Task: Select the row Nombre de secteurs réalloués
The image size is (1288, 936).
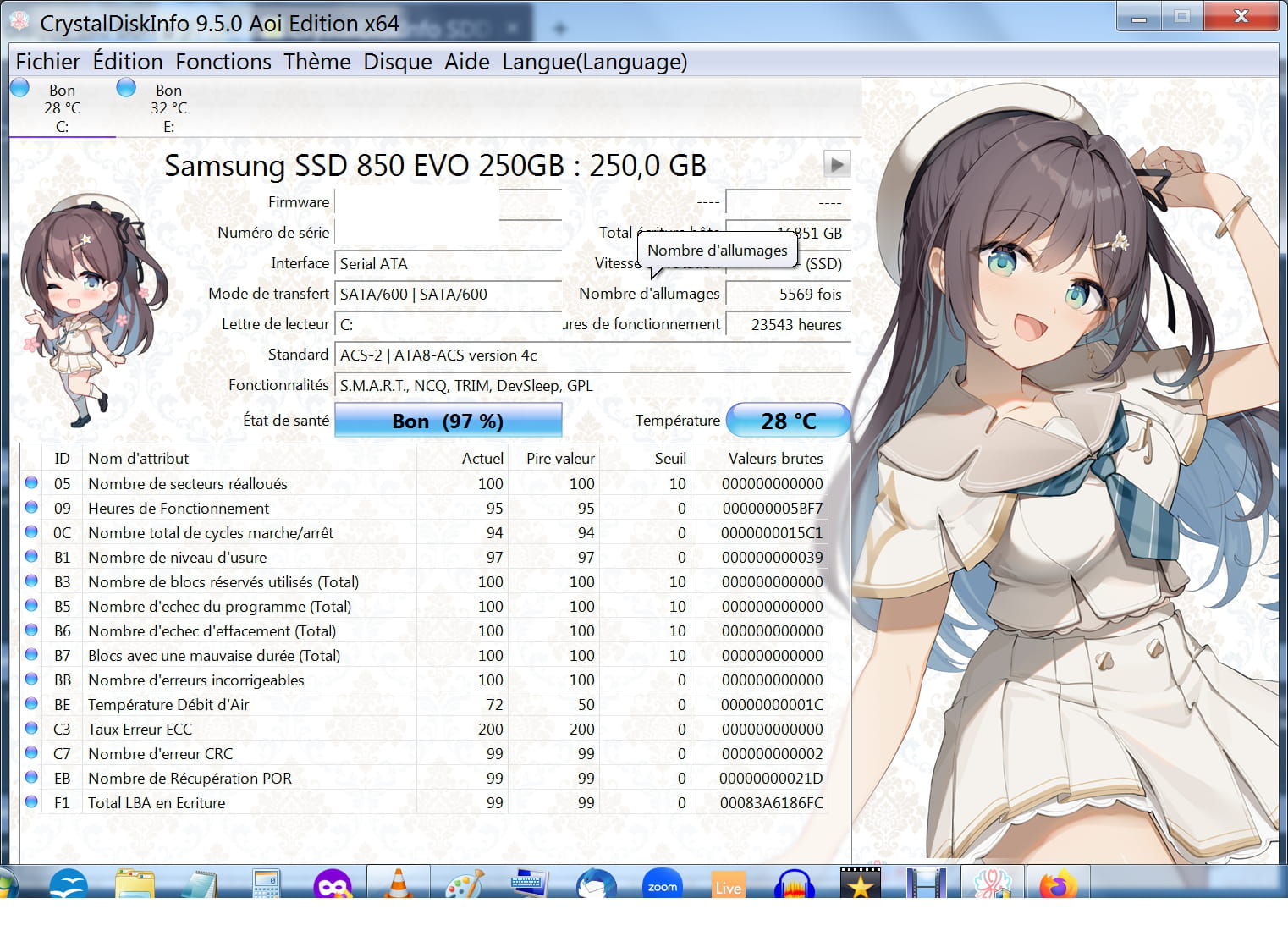Action: [423, 483]
